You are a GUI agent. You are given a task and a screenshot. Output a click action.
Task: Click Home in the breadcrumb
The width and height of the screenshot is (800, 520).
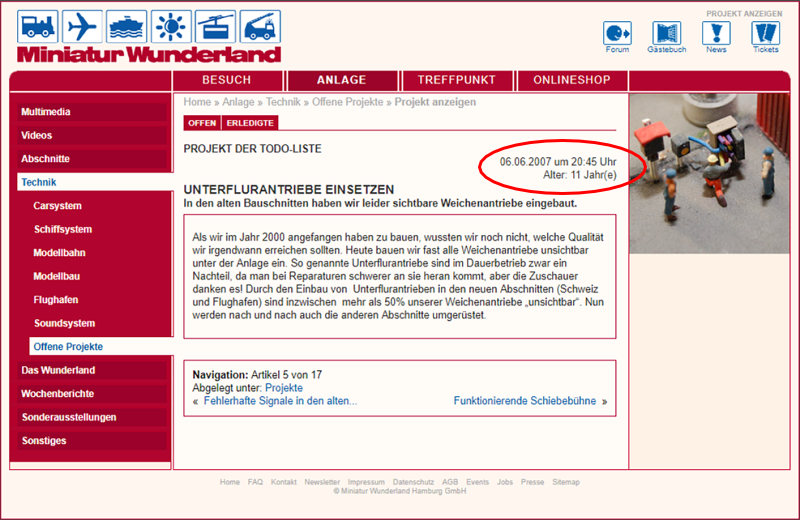[x=197, y=102]
